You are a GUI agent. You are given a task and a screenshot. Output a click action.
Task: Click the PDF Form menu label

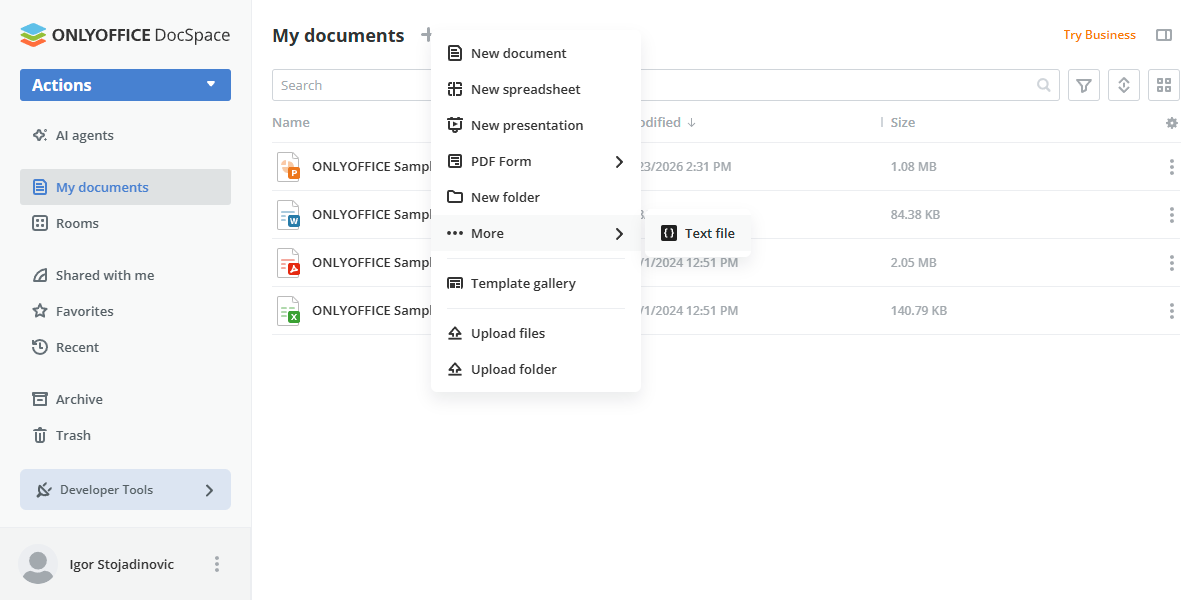[x=501, y=161]
